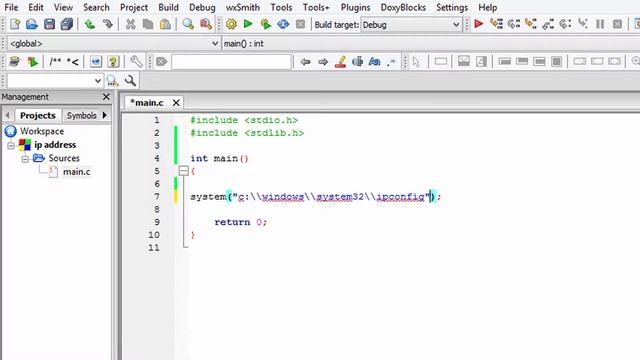Save the current file using the floppy disk icon

coord(49,24)
